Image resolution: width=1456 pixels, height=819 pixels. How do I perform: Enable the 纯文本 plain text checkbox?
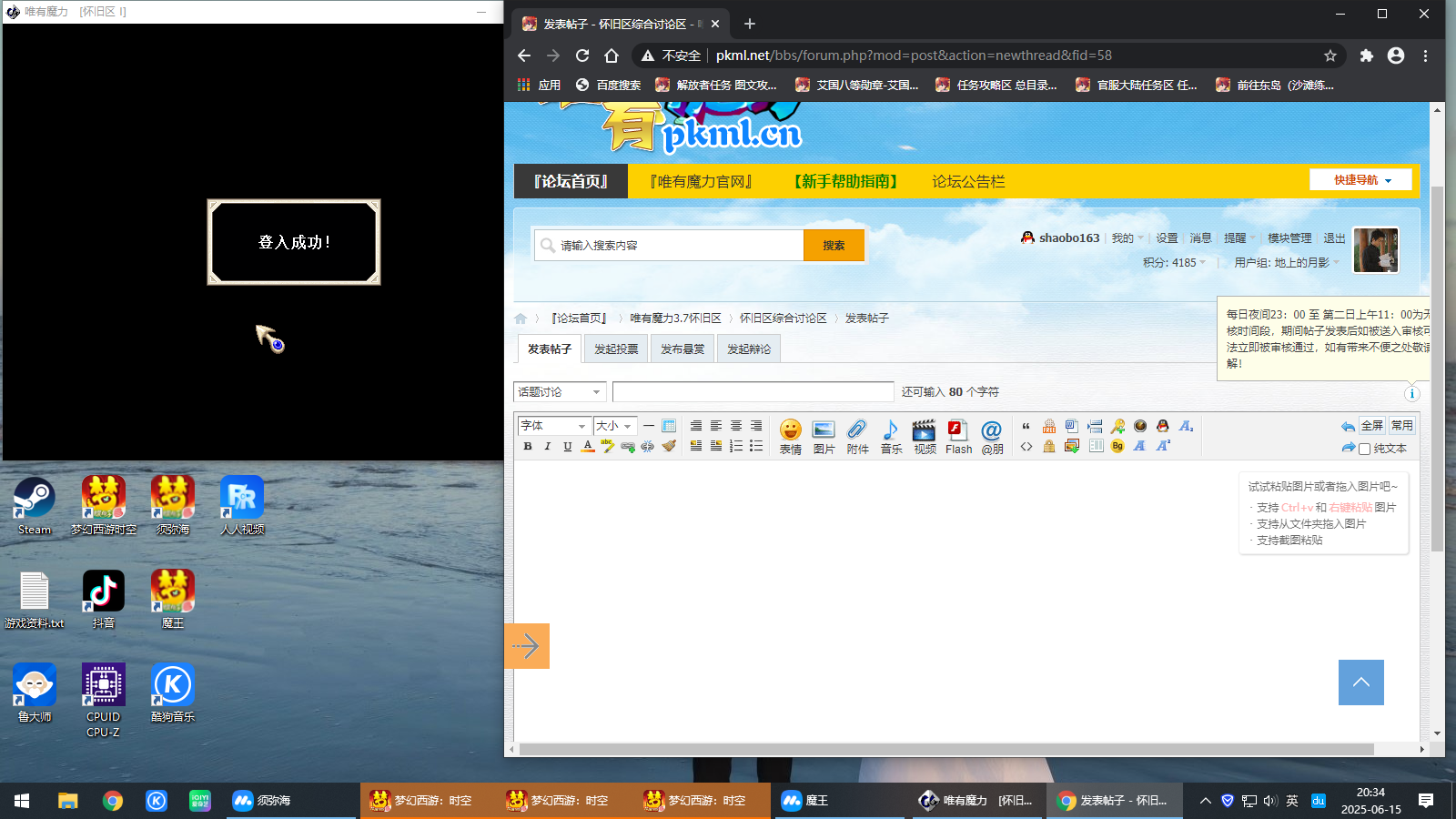click(x=1364, y=449)
